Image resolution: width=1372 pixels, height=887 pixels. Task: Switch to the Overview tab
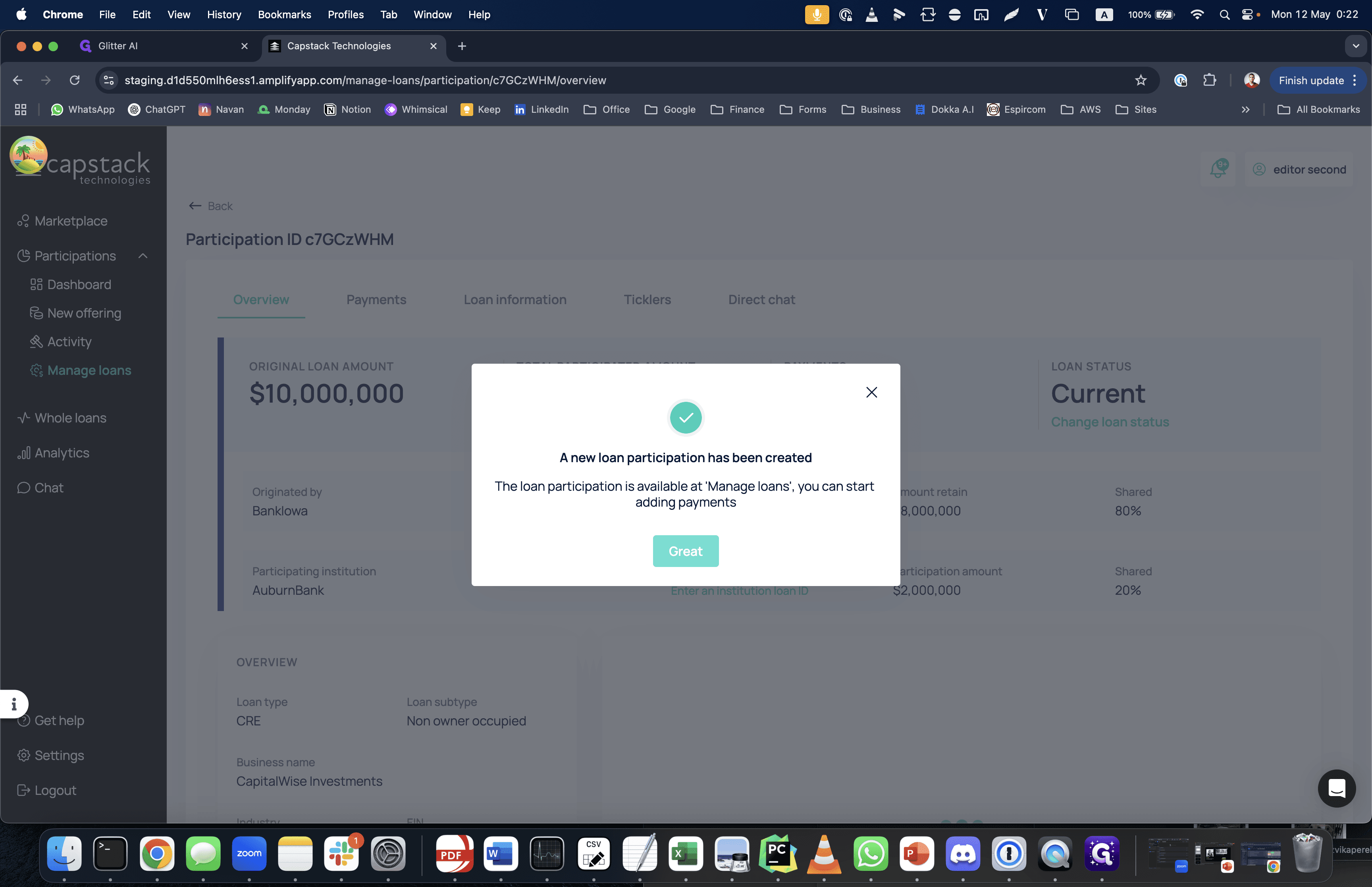click(x=261, y=299)
